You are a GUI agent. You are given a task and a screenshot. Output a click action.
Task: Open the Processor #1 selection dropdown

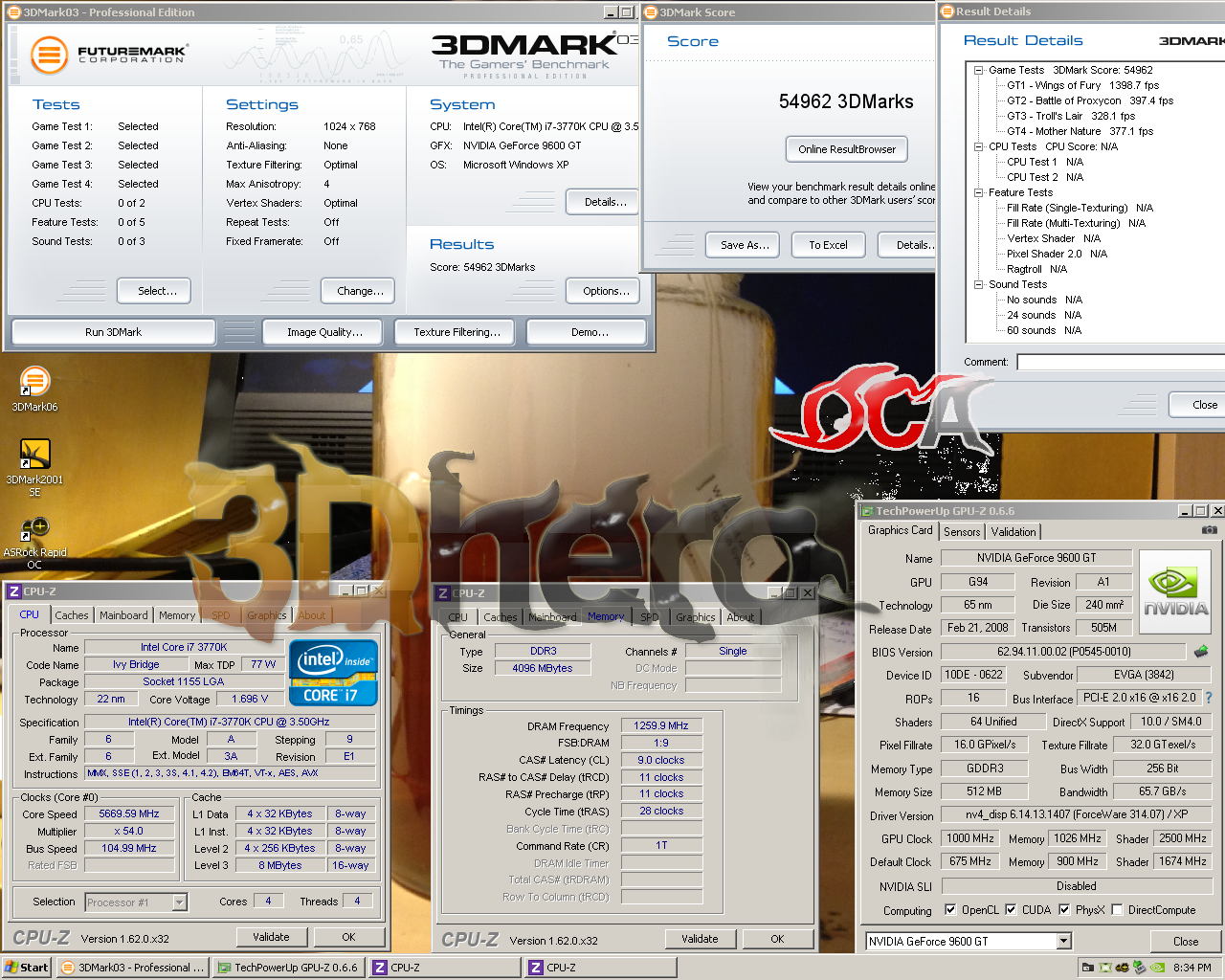179,902
